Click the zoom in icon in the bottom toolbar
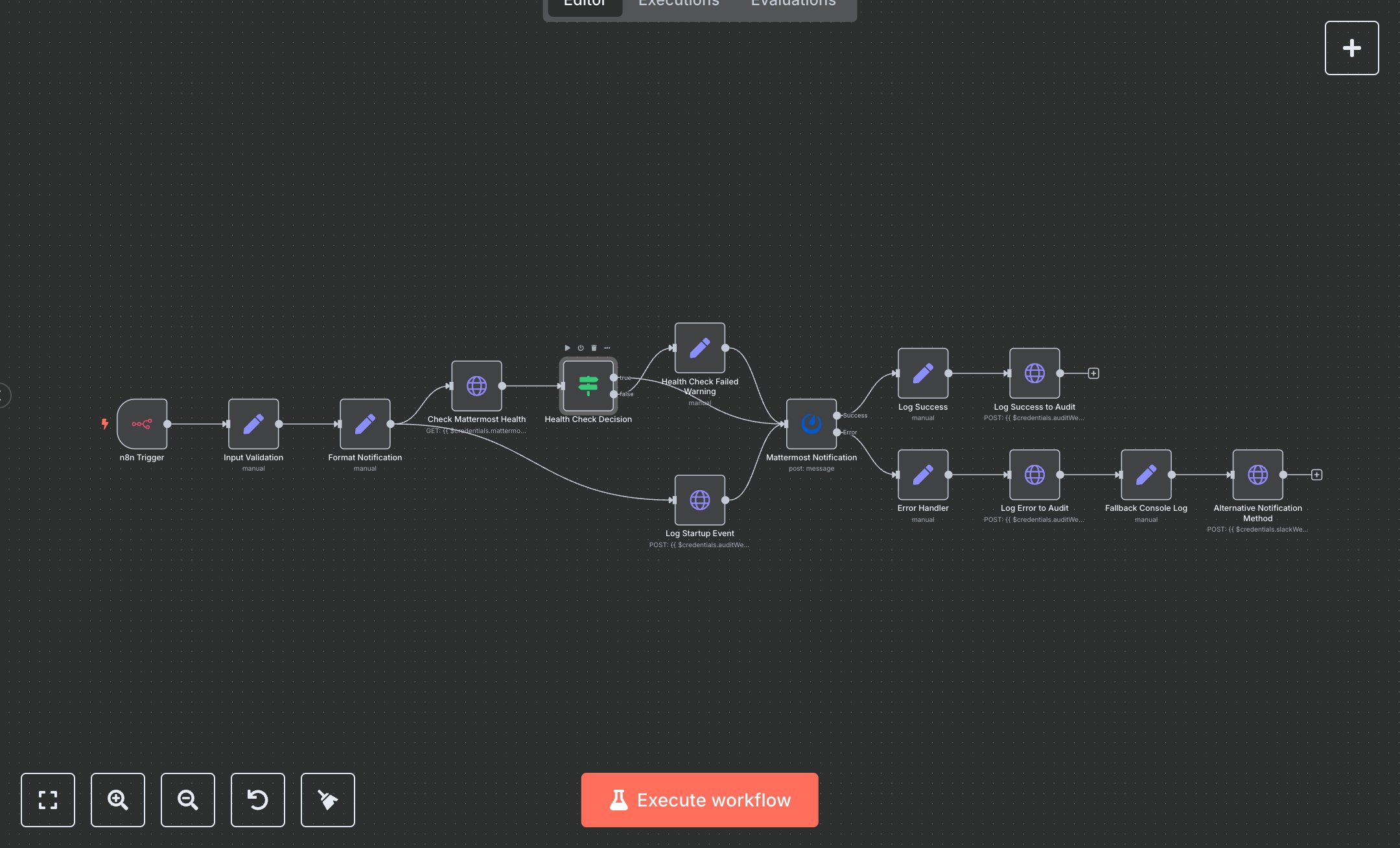This screenshot has width=1400, height=848. pyautogui.click(x=117, y=800)
